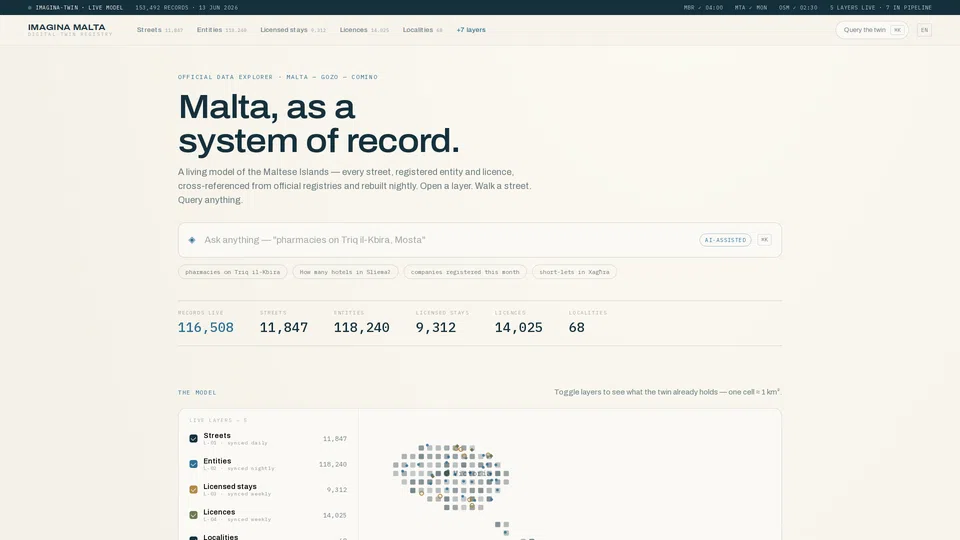Toggle the Localities layer checkbox
Image resolution: width=960 pixels, height=540 pixels.
pos(193,538)
